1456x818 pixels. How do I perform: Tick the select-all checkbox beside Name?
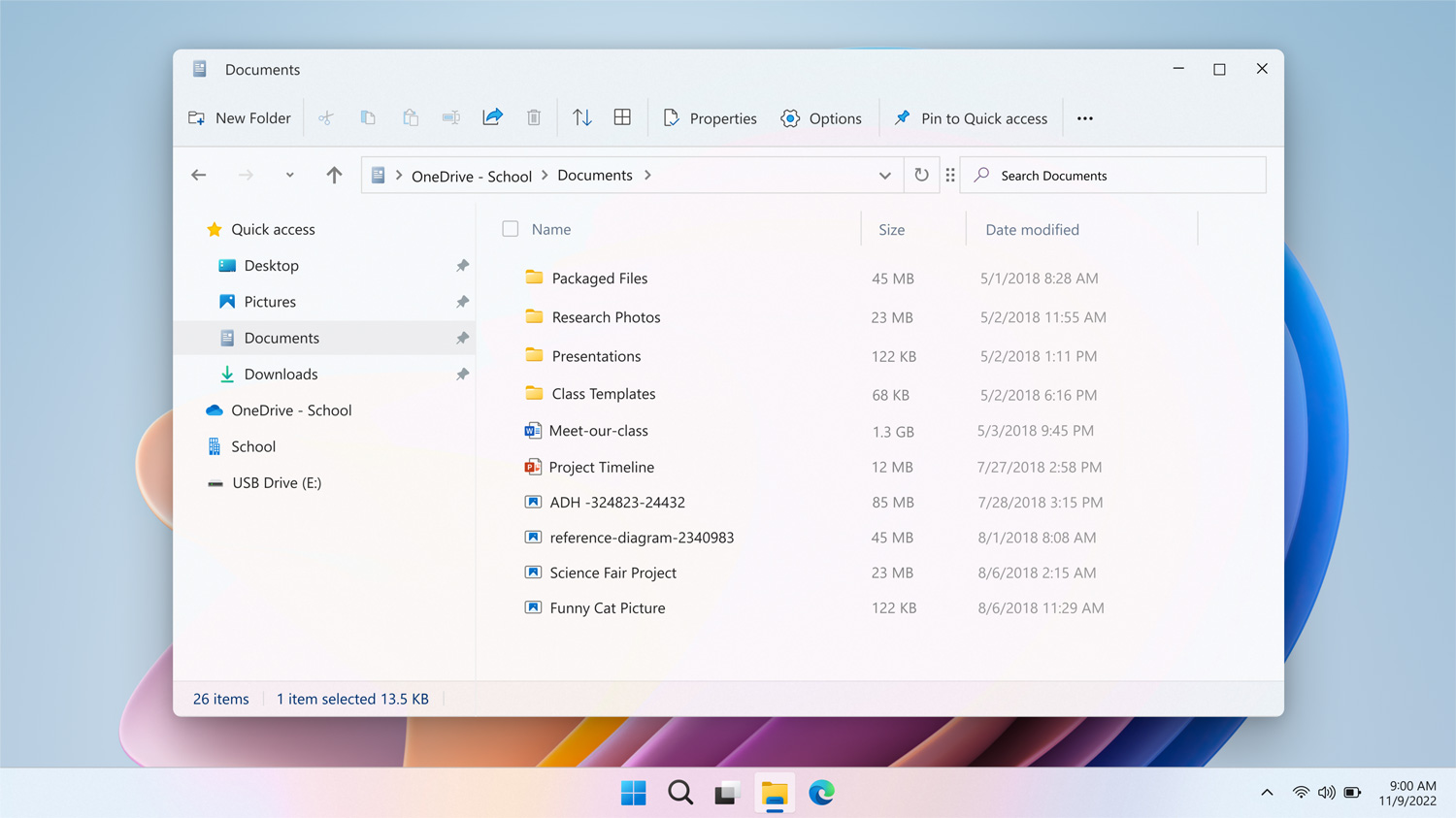tap(511, 229)
